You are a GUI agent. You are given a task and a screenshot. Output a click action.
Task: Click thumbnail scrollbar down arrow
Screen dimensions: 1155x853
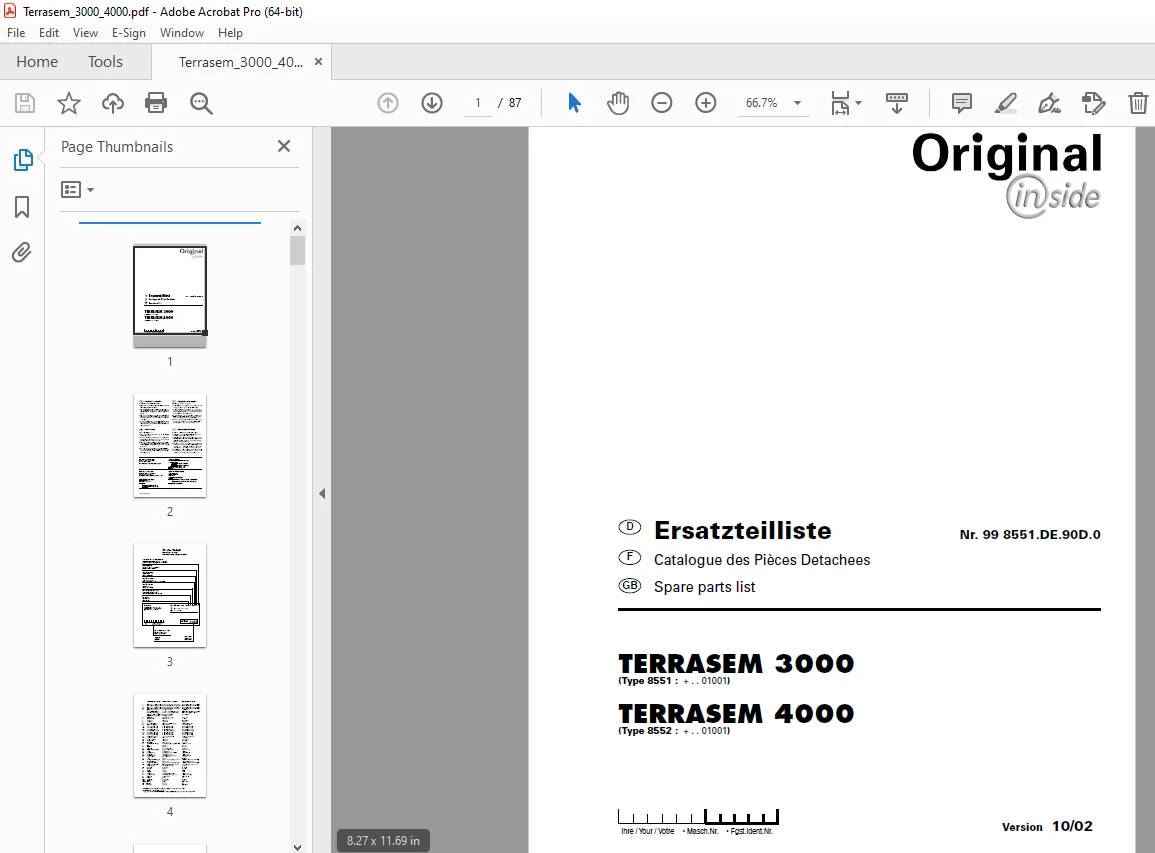pos(298,847)
